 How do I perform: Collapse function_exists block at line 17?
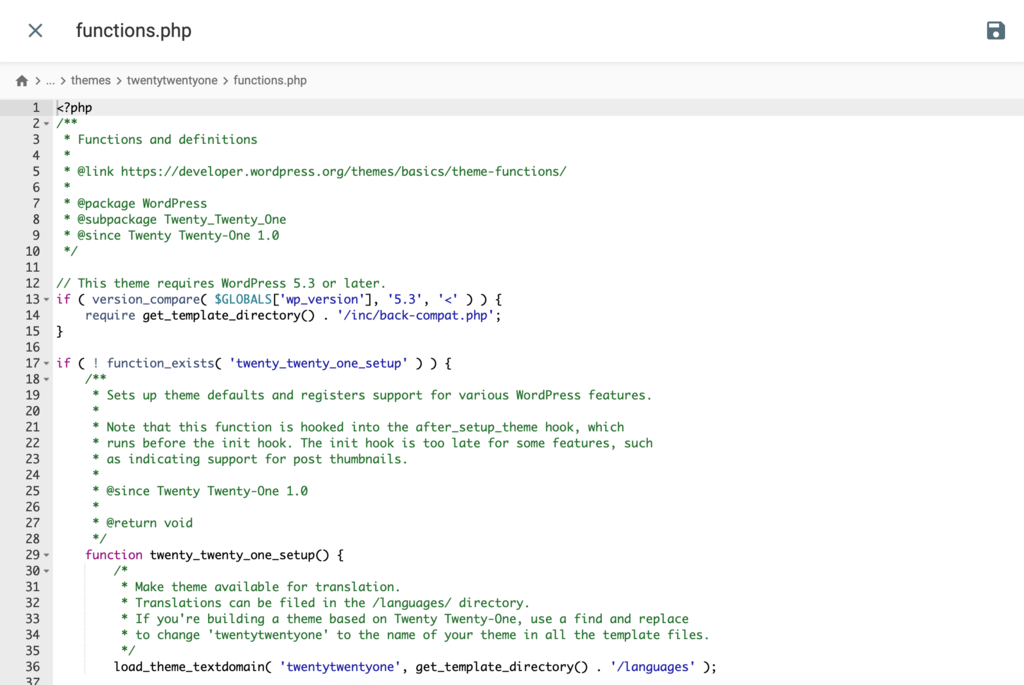pos(46,363)
